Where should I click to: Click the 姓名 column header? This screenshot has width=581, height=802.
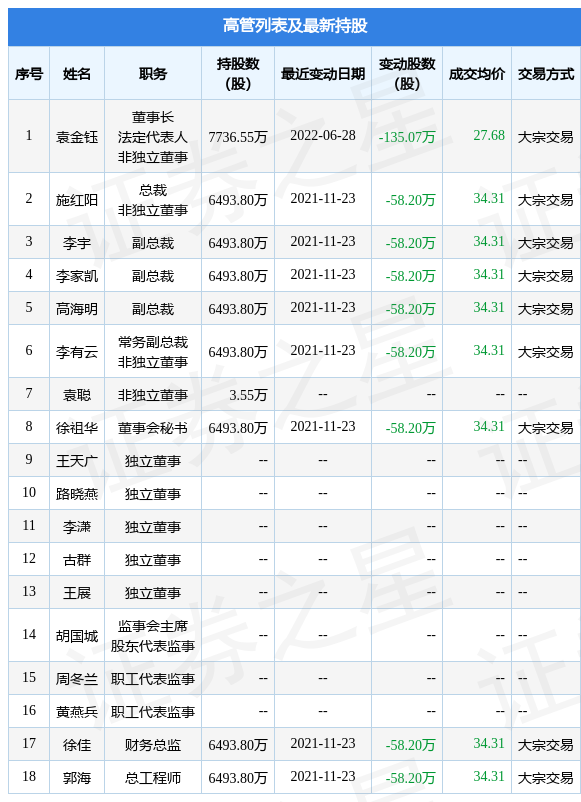coord(77,74)
